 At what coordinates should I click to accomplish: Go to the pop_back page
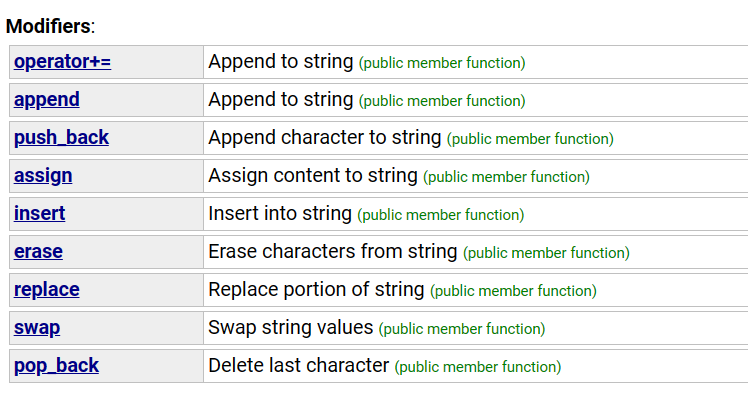[x=56, y=366]
